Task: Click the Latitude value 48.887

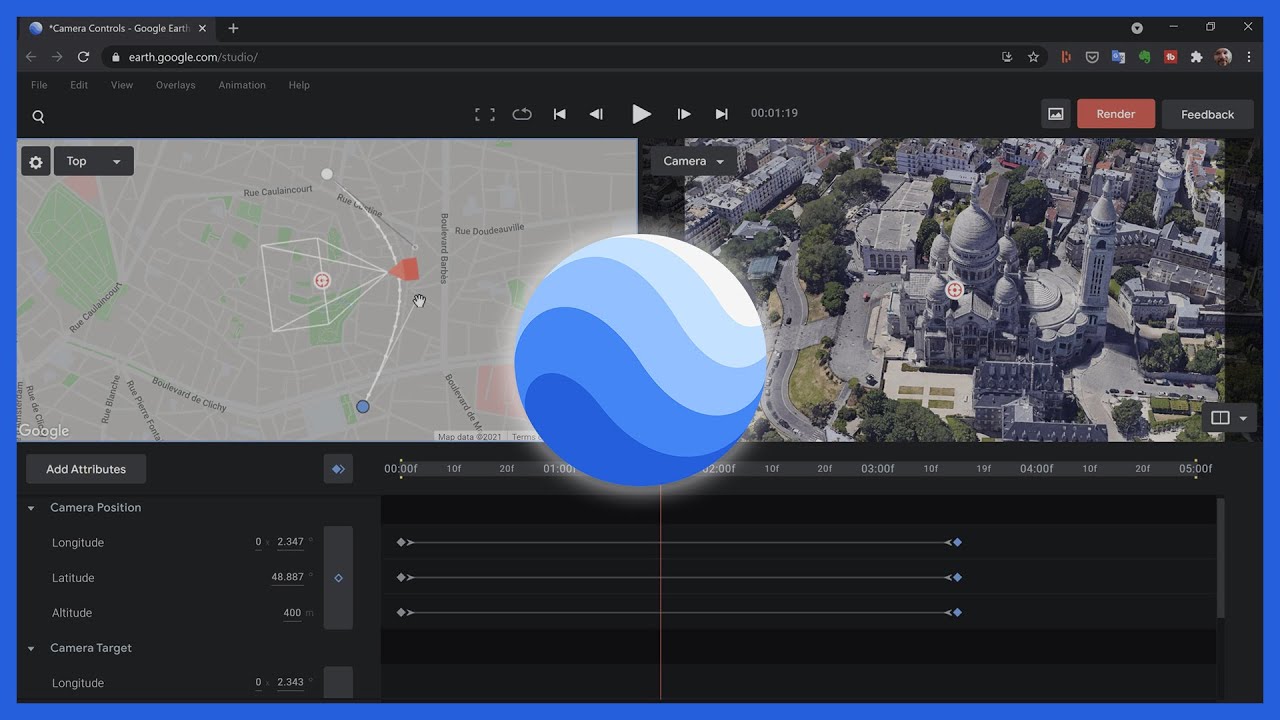Action: [x=288, y=577]
